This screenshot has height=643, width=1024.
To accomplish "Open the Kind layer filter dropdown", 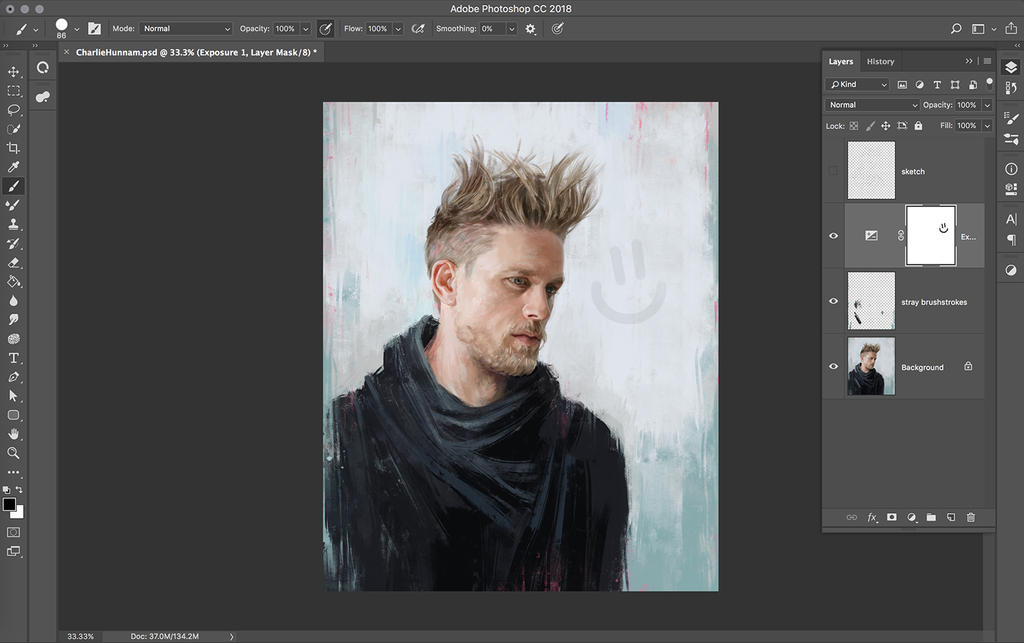I will 858,85.
